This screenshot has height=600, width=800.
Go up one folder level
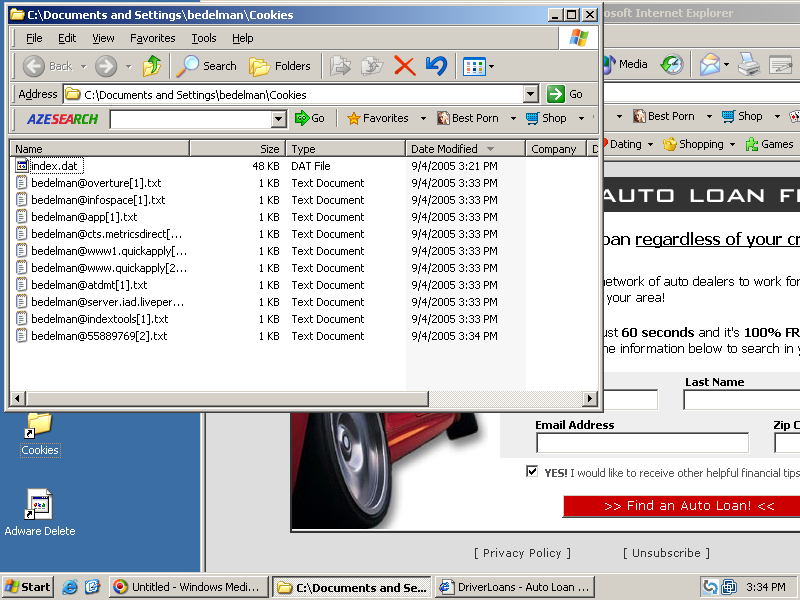click(152, 66)
